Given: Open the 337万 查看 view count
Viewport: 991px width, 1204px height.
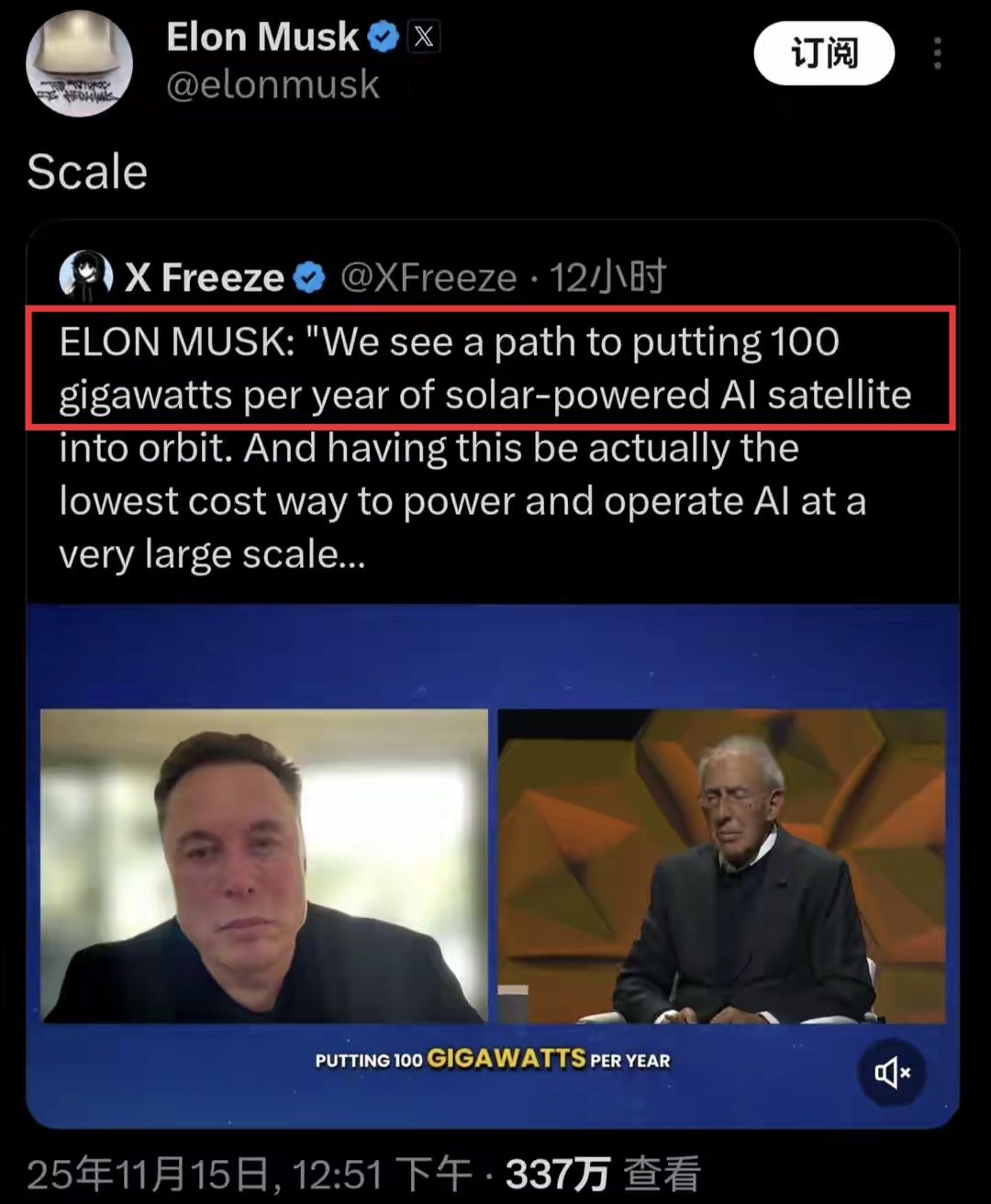Looking at the screenshot, I should tap(603, 1175).
